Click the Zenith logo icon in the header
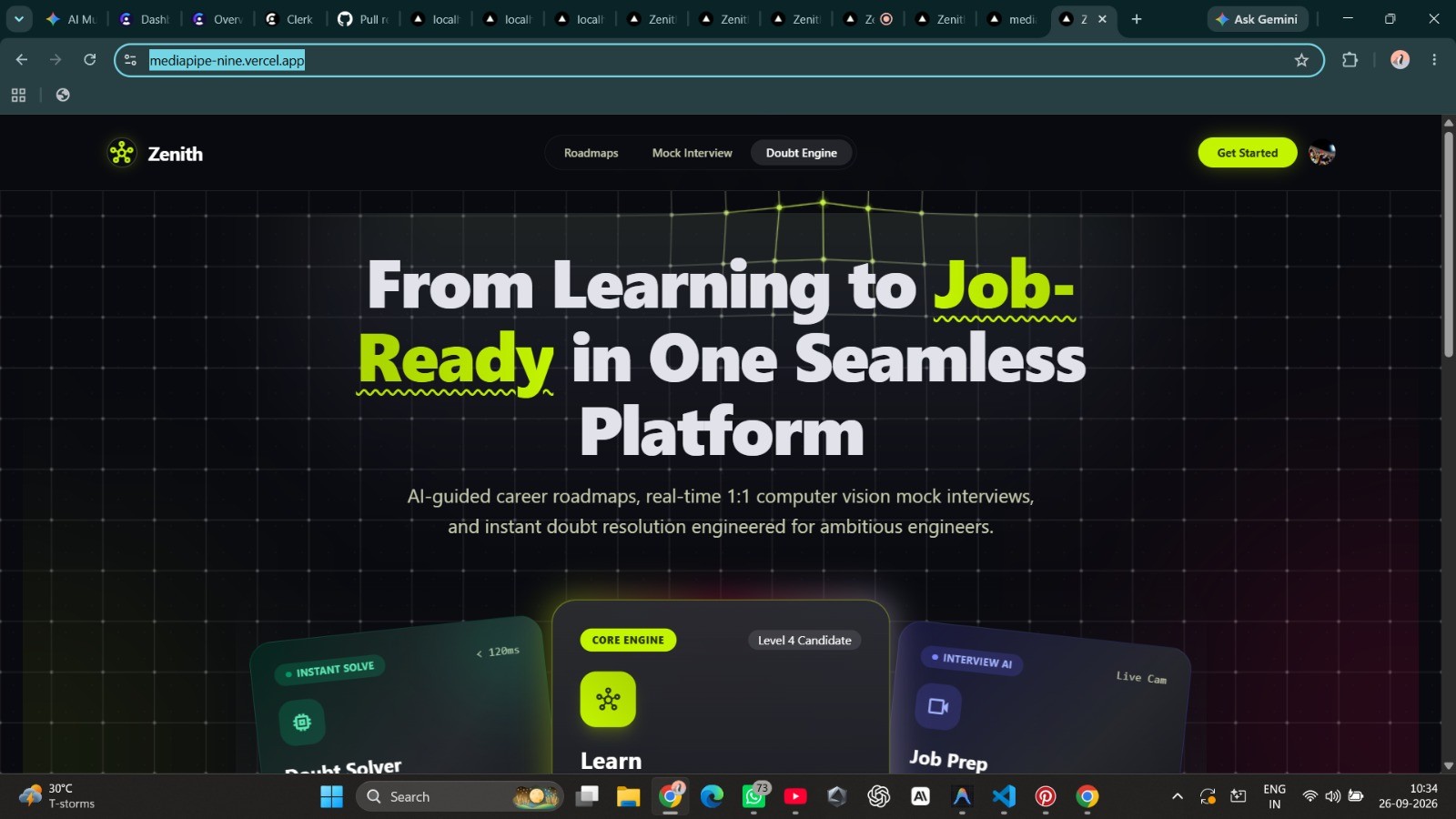The width and height of the screenshot is (1456, 819). pyautogui.click(x=122, y=153)
